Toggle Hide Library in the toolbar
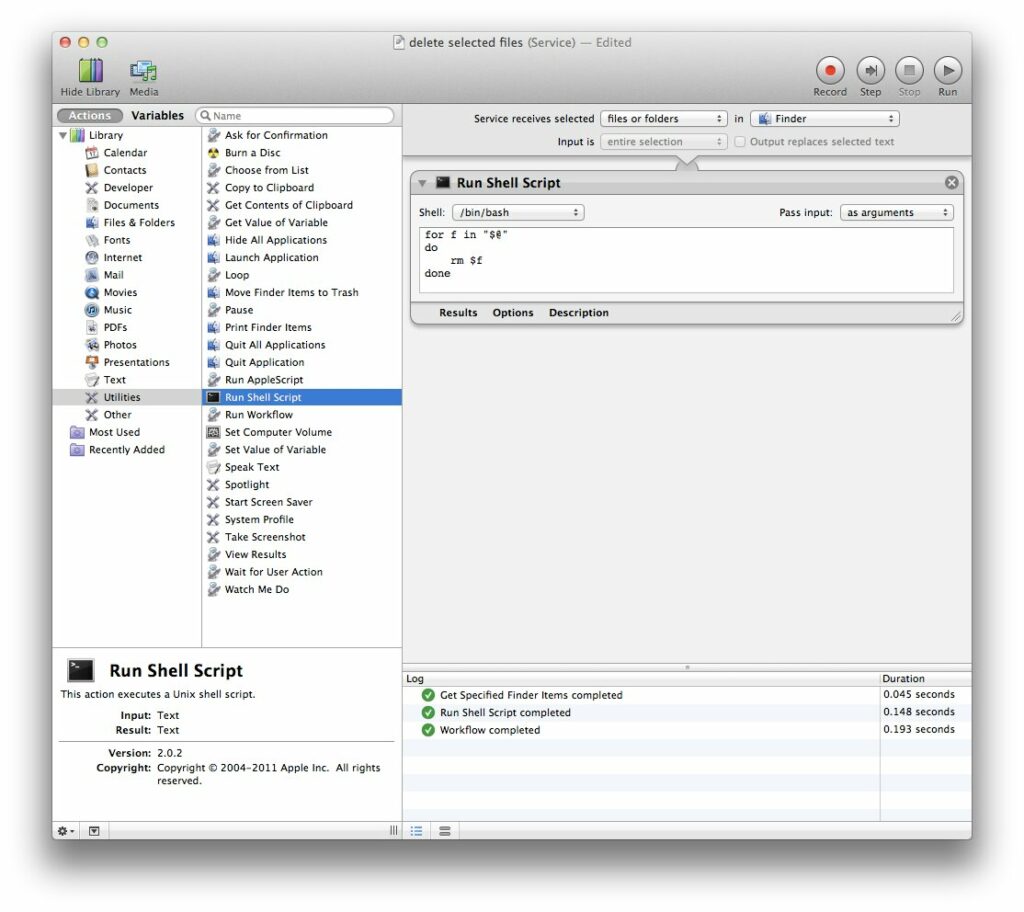The width and height of the screenshot is (1024, 912). pyautogui.click(x=91, y=75)
